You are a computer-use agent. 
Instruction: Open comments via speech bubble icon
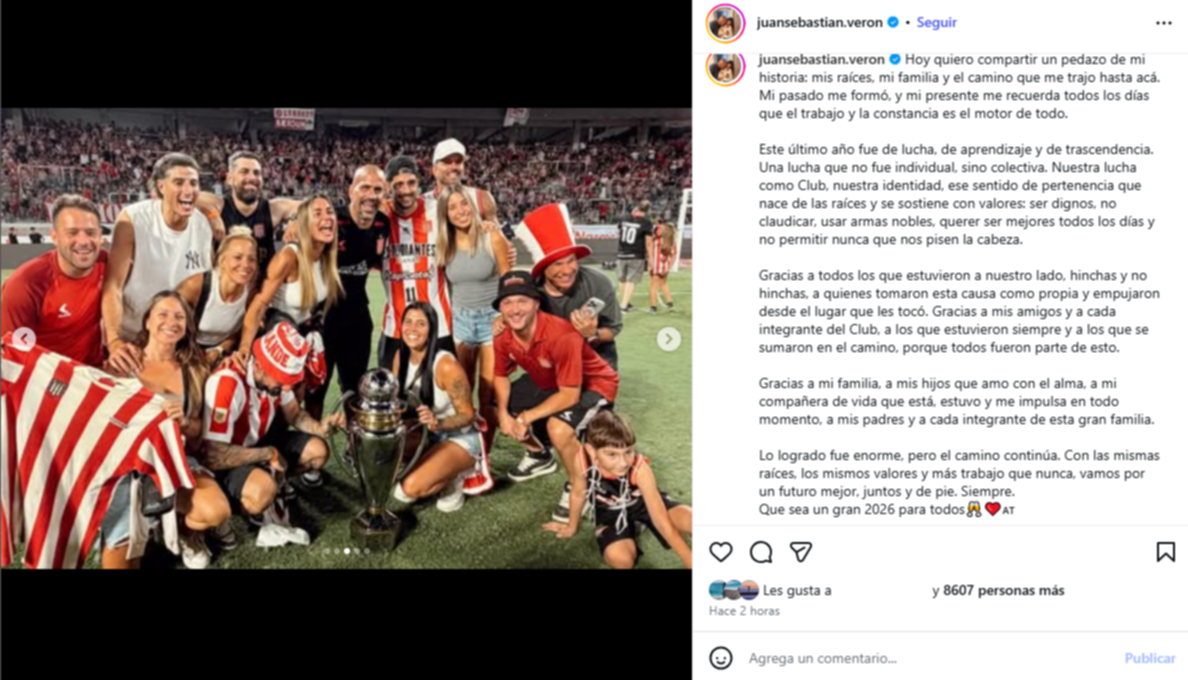761,552
